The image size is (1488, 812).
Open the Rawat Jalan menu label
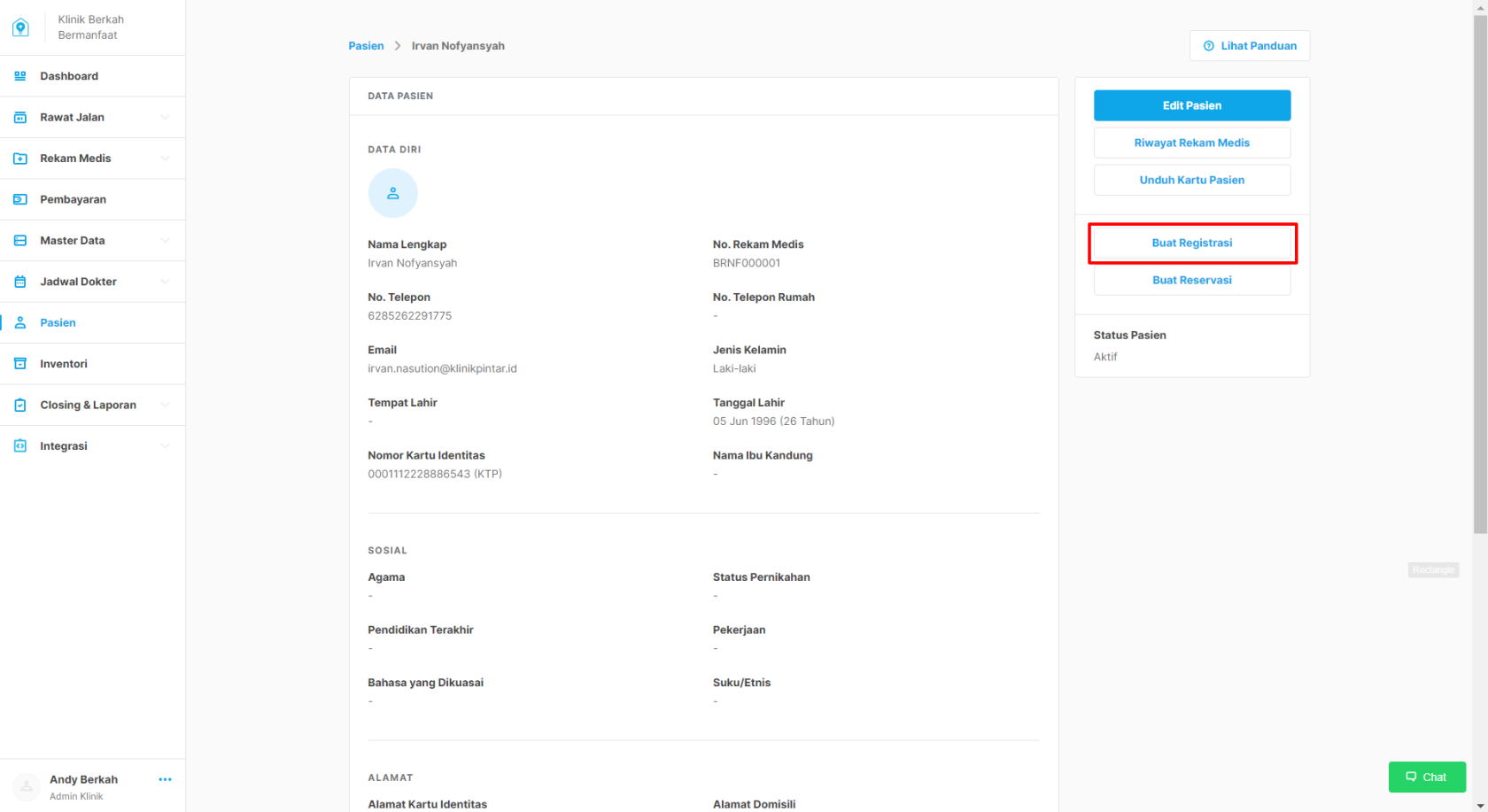pyautogui.click(x=72, y=117)
